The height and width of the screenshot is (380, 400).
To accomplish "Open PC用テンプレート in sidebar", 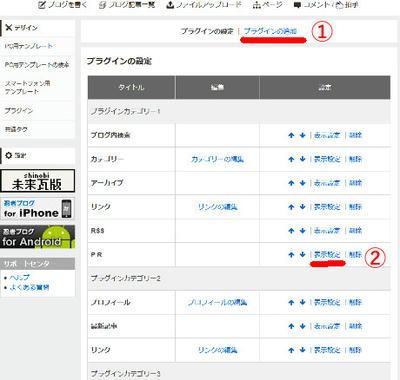I will pos(29,46).
